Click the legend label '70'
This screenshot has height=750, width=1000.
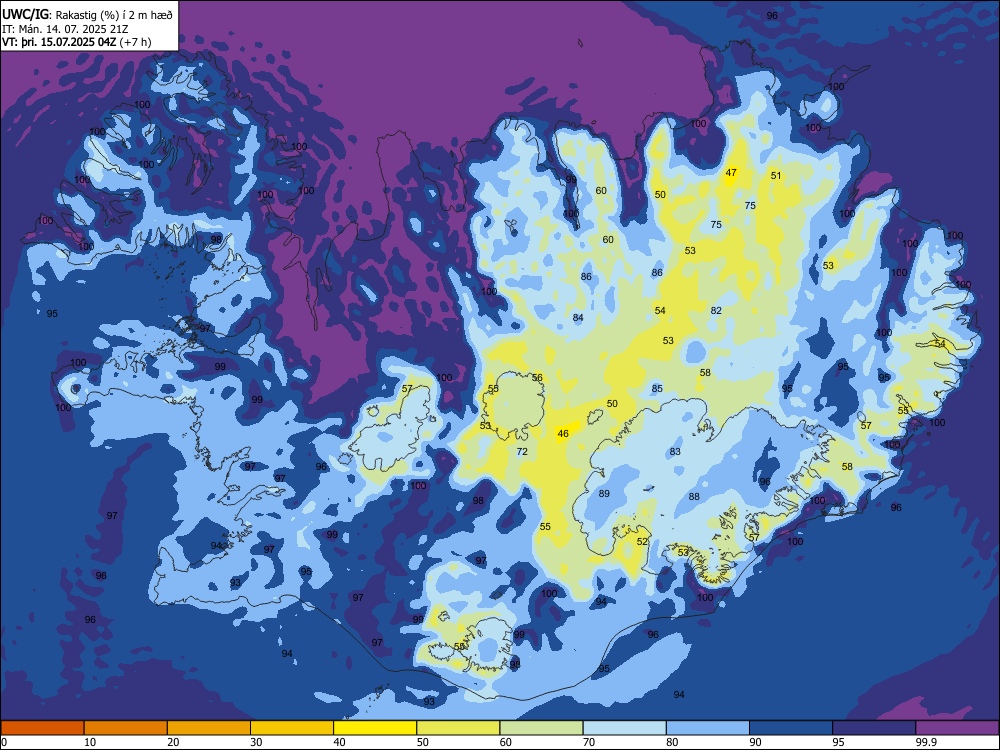(589, 742)
